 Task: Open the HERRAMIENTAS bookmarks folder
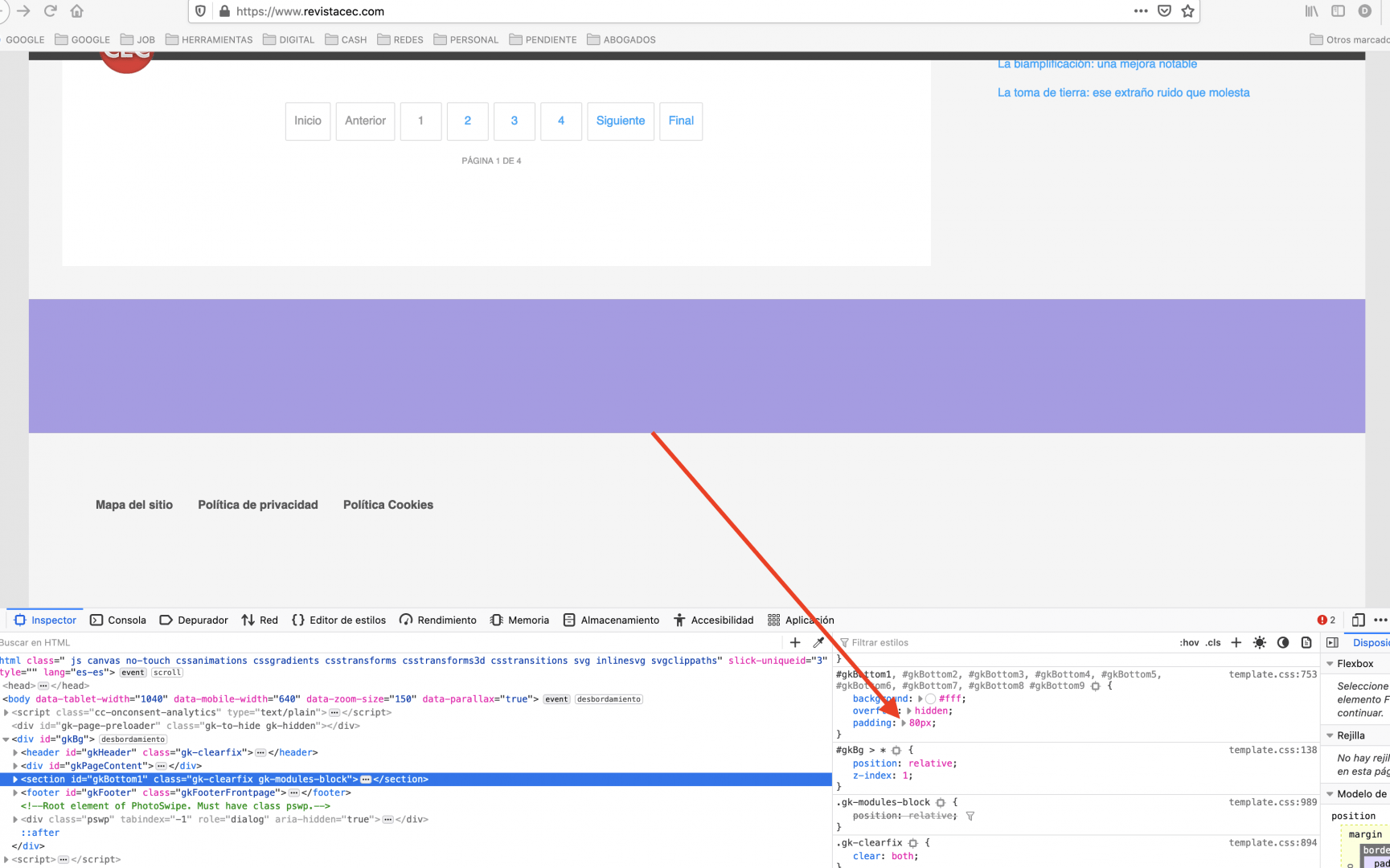pos(209,39)
